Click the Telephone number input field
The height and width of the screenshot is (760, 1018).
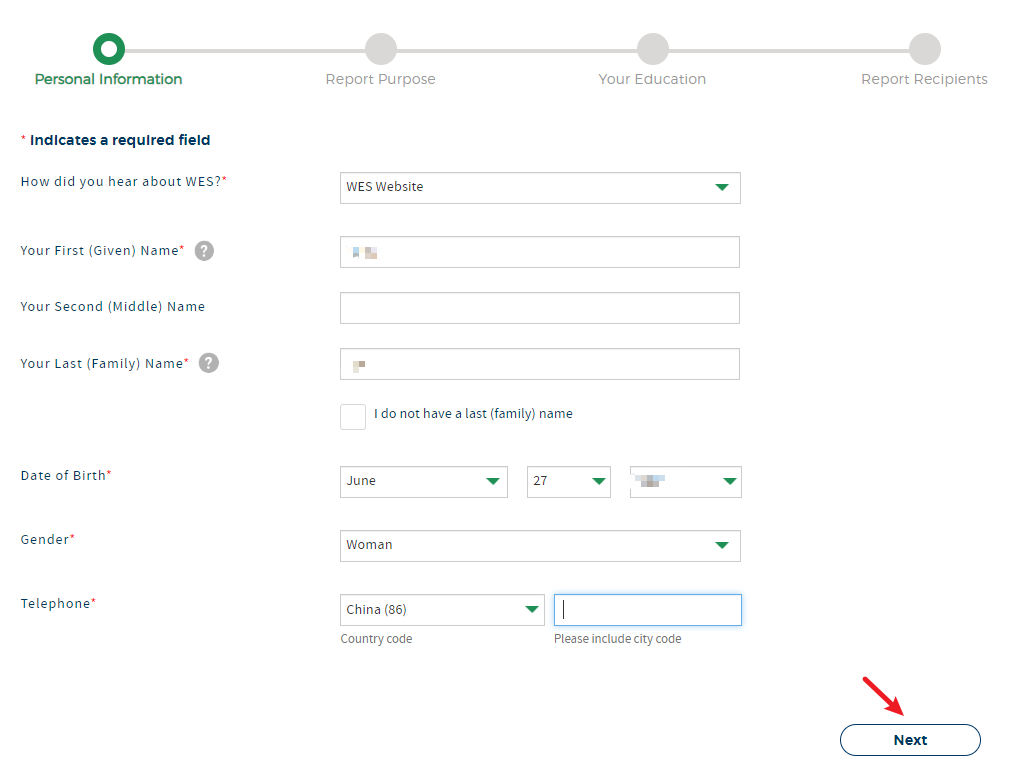point(648,610)
